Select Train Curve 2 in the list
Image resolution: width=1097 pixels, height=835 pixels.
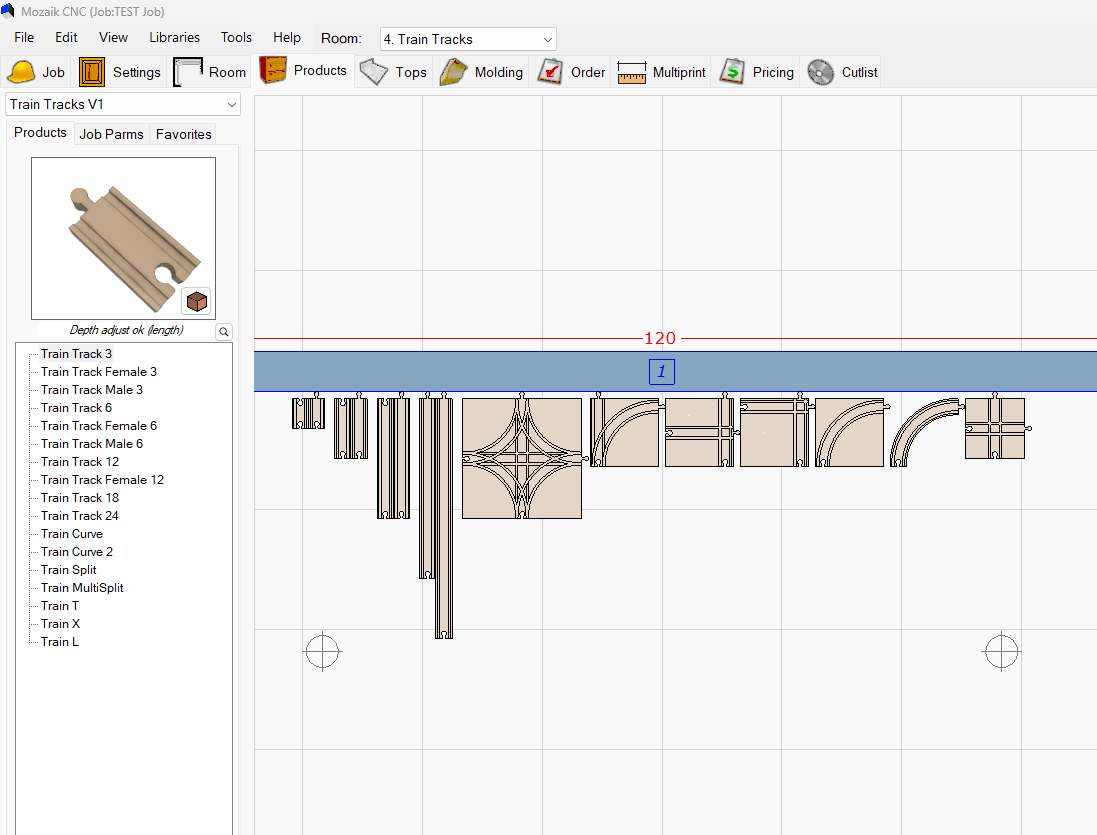pyautogui.click(x=77, y=552)
